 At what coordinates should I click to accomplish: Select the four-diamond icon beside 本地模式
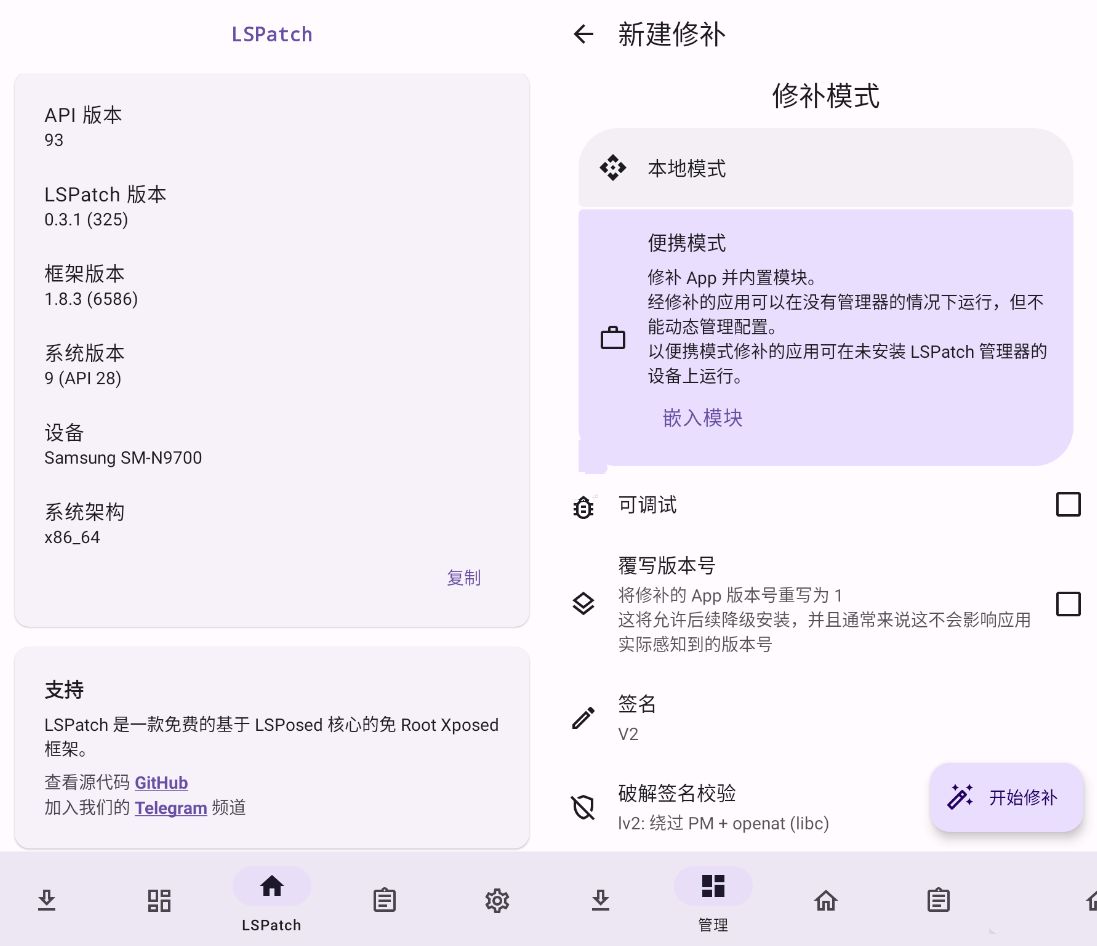613,168
